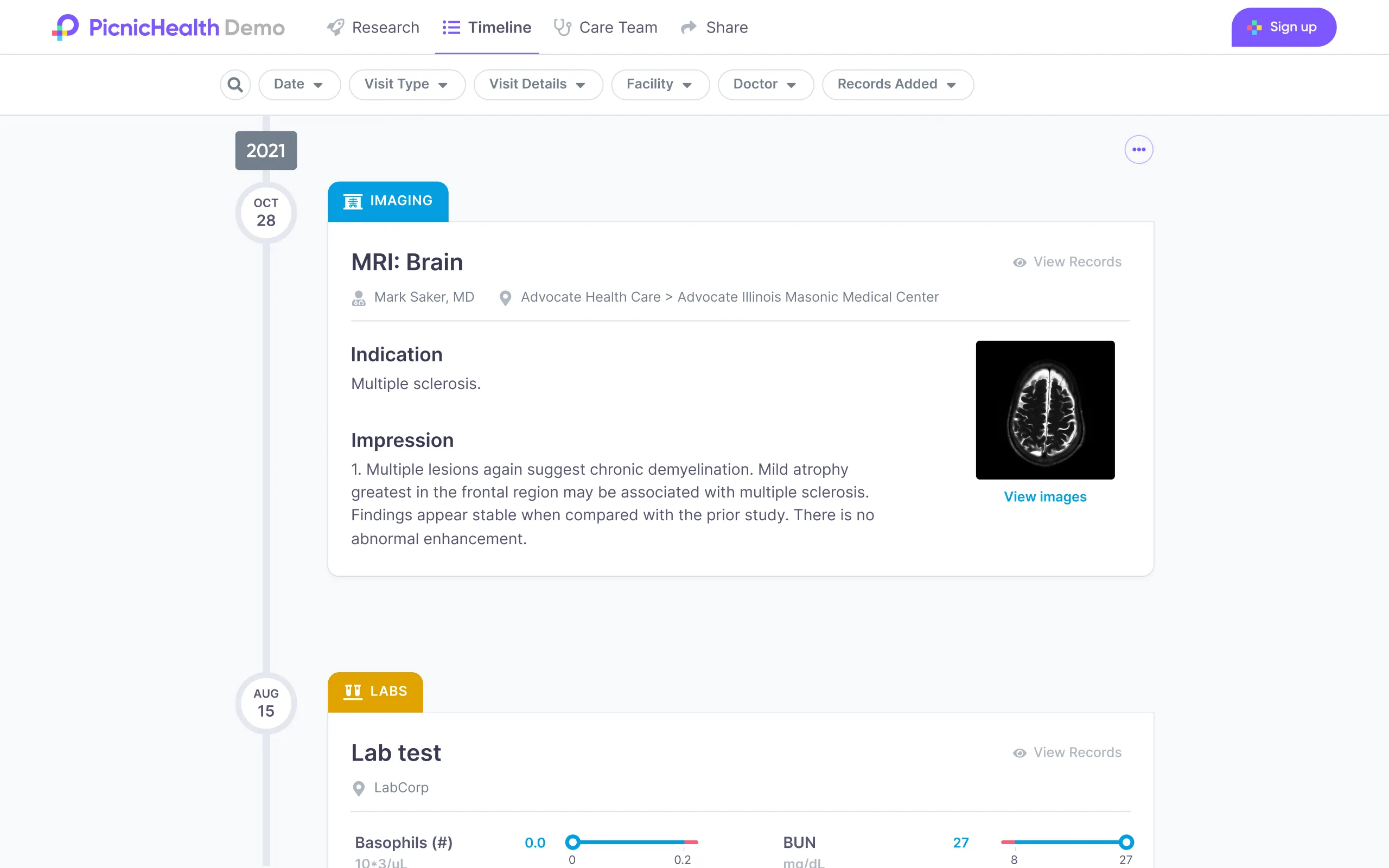Open the Date filter dropdown
Screen dimensions: 1389x868
[x=299, y=85]
